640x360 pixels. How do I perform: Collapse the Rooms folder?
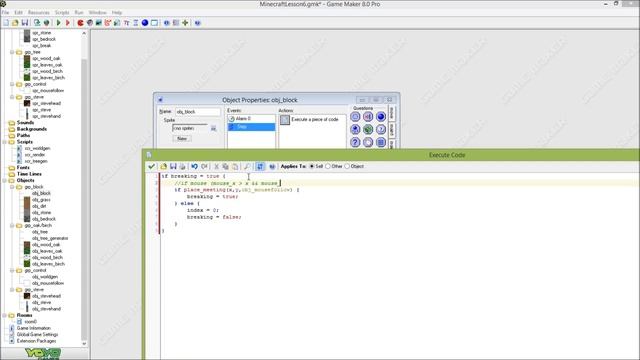(5, 315)
